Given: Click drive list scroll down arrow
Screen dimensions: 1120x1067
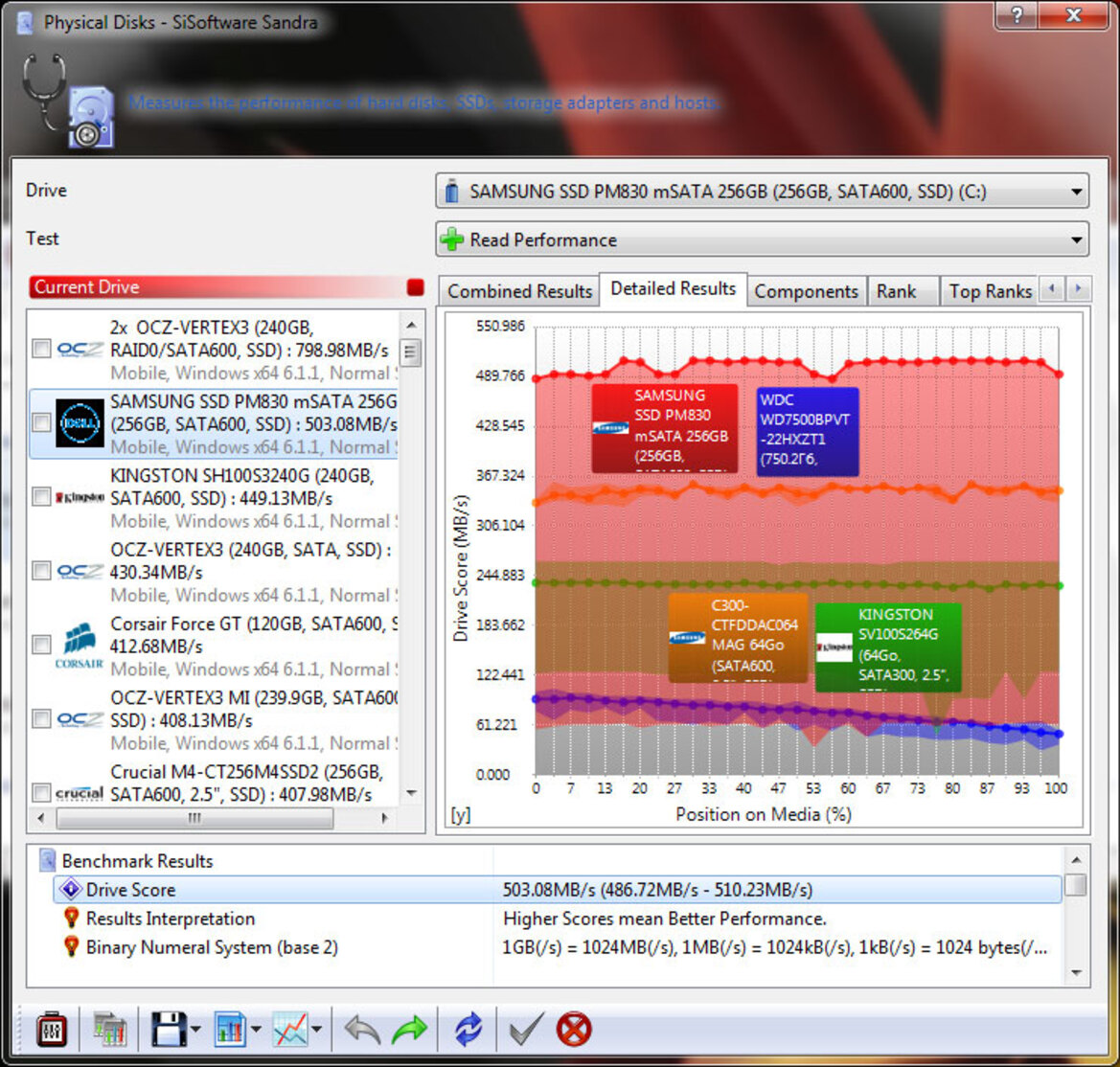Looking at the screenshot, I should point(411,793).
